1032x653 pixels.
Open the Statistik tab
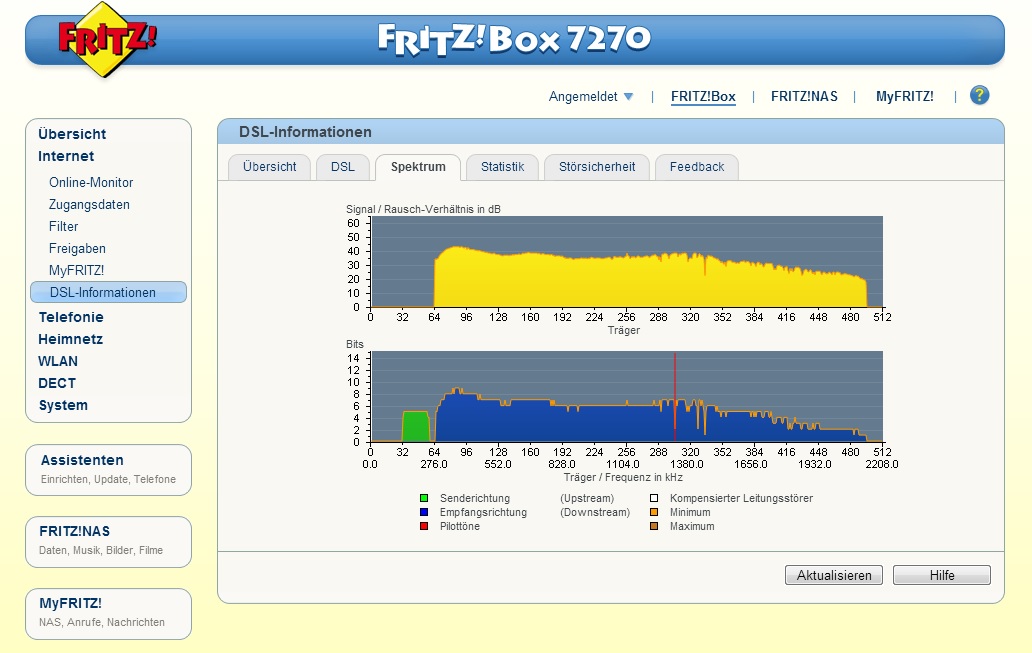502,167
